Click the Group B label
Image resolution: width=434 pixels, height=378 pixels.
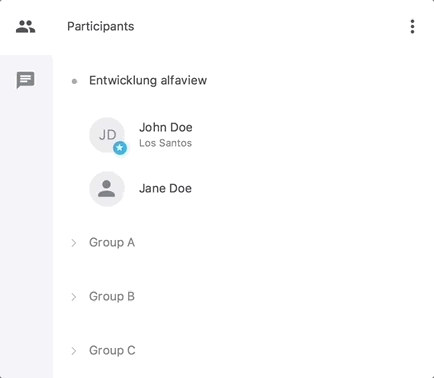click(x=112, y=296)
